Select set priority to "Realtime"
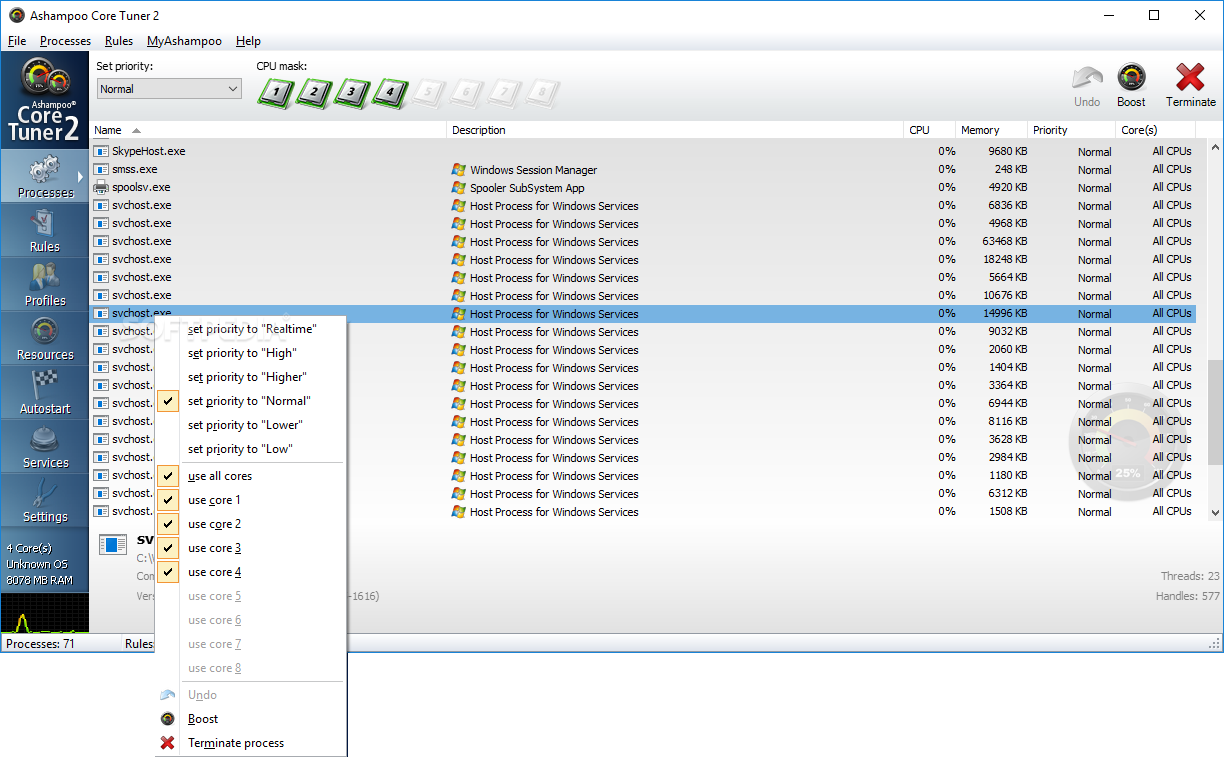 click(x=250, y=329)
